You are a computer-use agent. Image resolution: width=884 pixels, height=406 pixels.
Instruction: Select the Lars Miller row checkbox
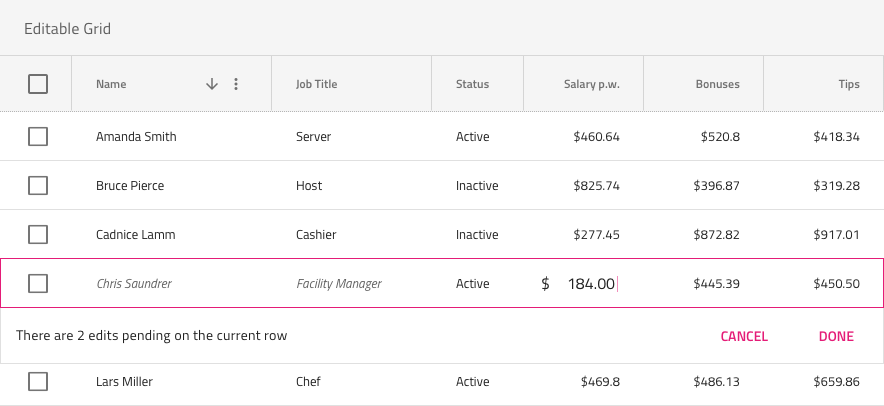tap(38, 380)
